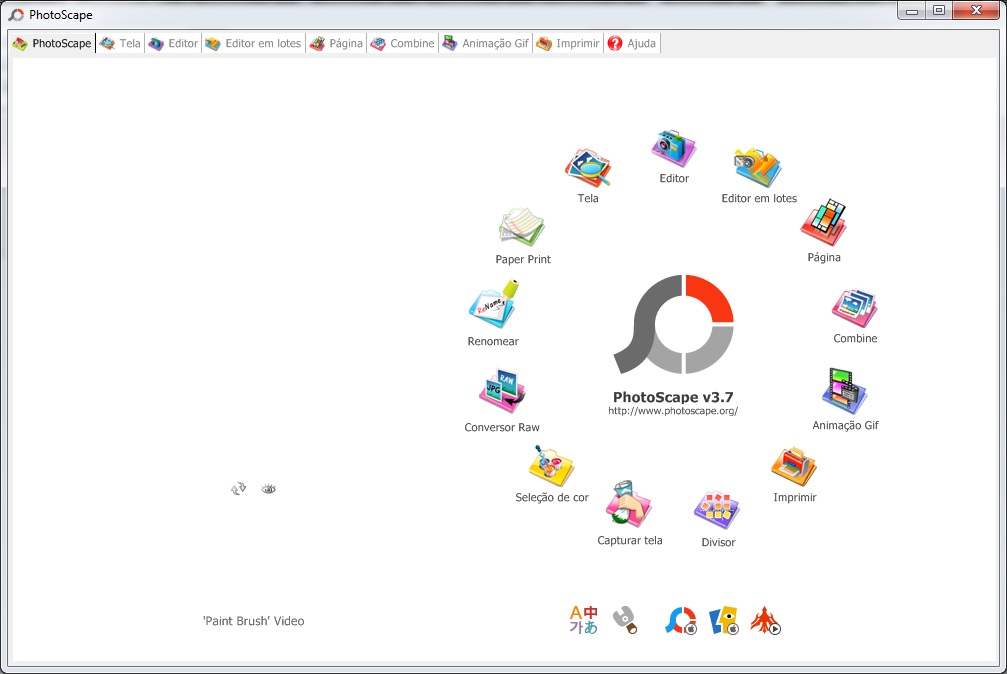Switch to the Tela tab in the top bar
Image resolution: width=1007 pixels, height=674 pixels.
(x=121, y=43)
